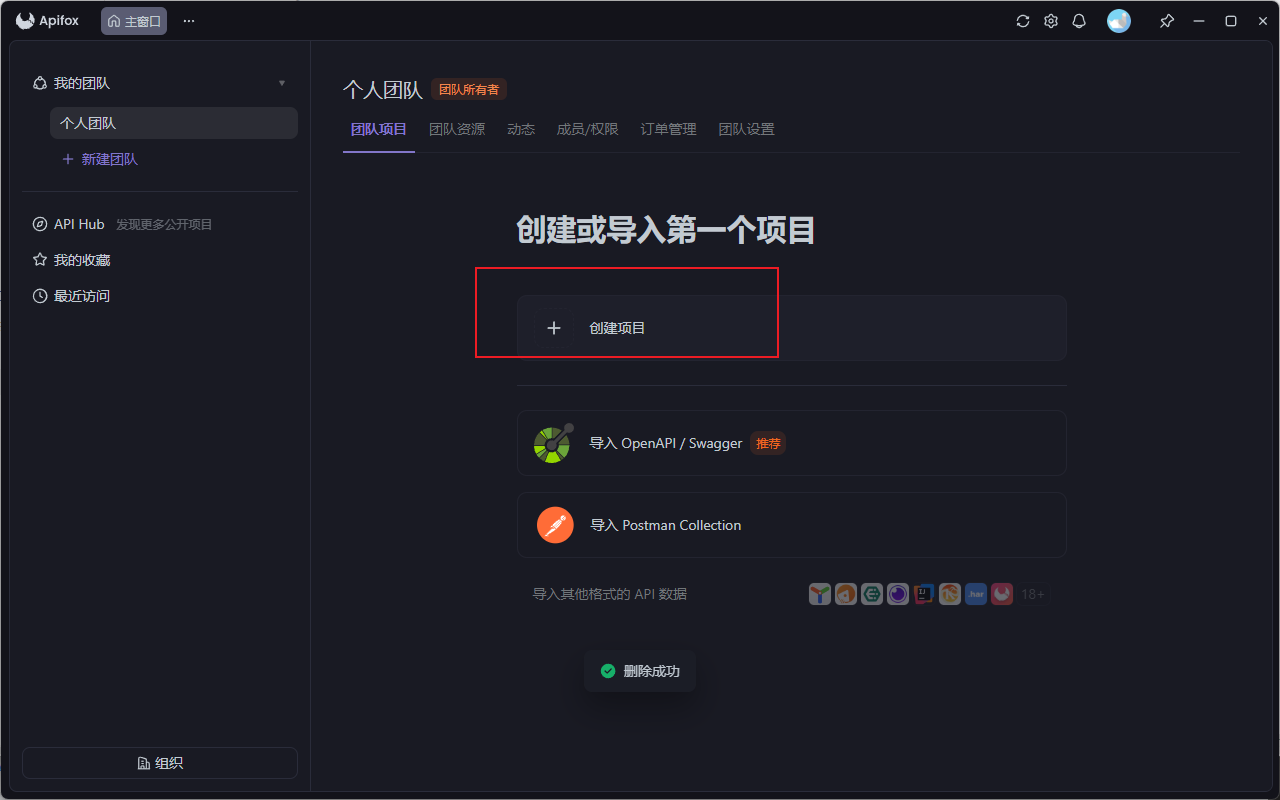Click the Insomnia purple circle import icon

coord(898,594)
